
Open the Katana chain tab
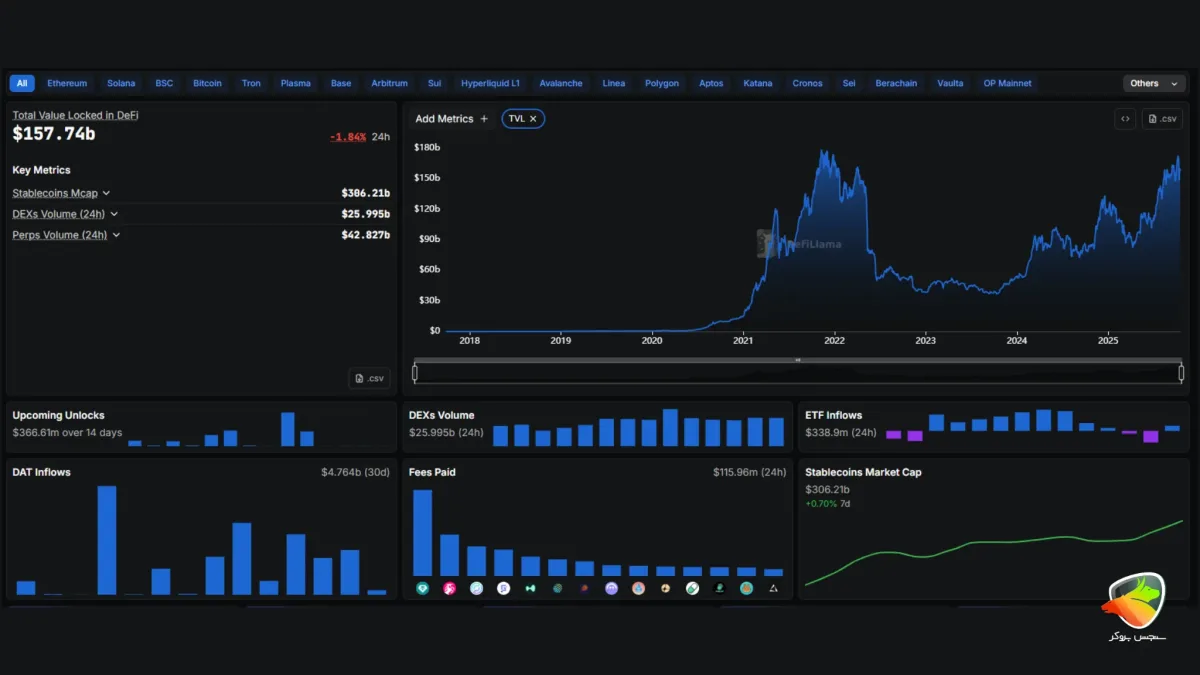pos(758,84)
